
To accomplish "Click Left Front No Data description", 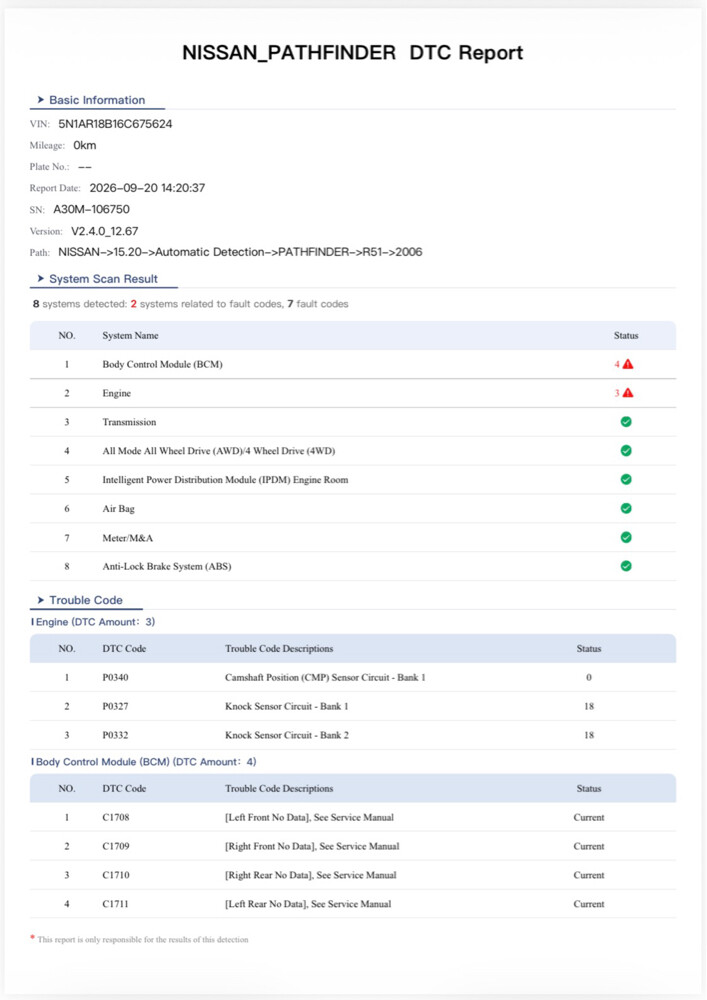I will (309, 818).
